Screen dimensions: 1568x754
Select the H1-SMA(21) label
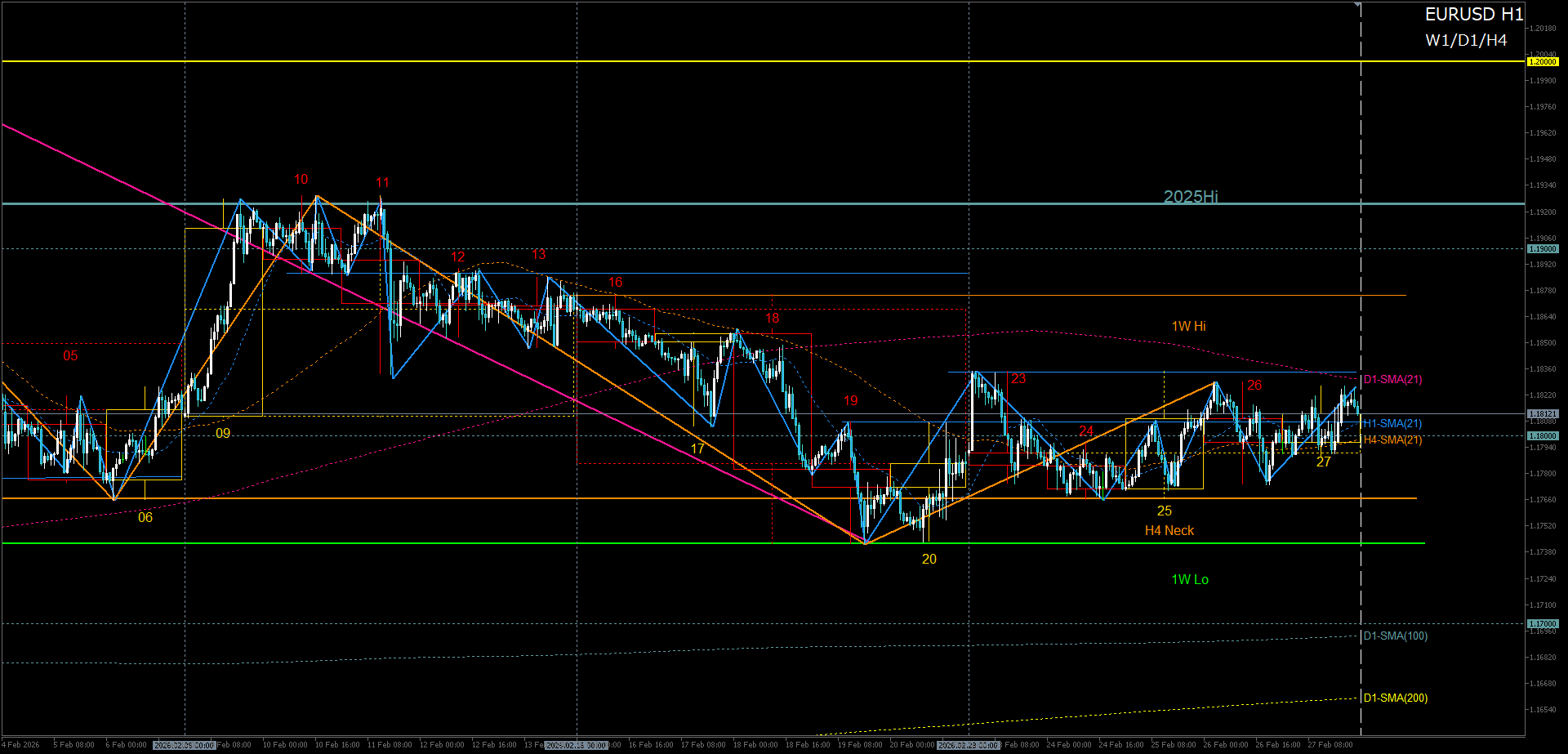tap(1392, 424)
